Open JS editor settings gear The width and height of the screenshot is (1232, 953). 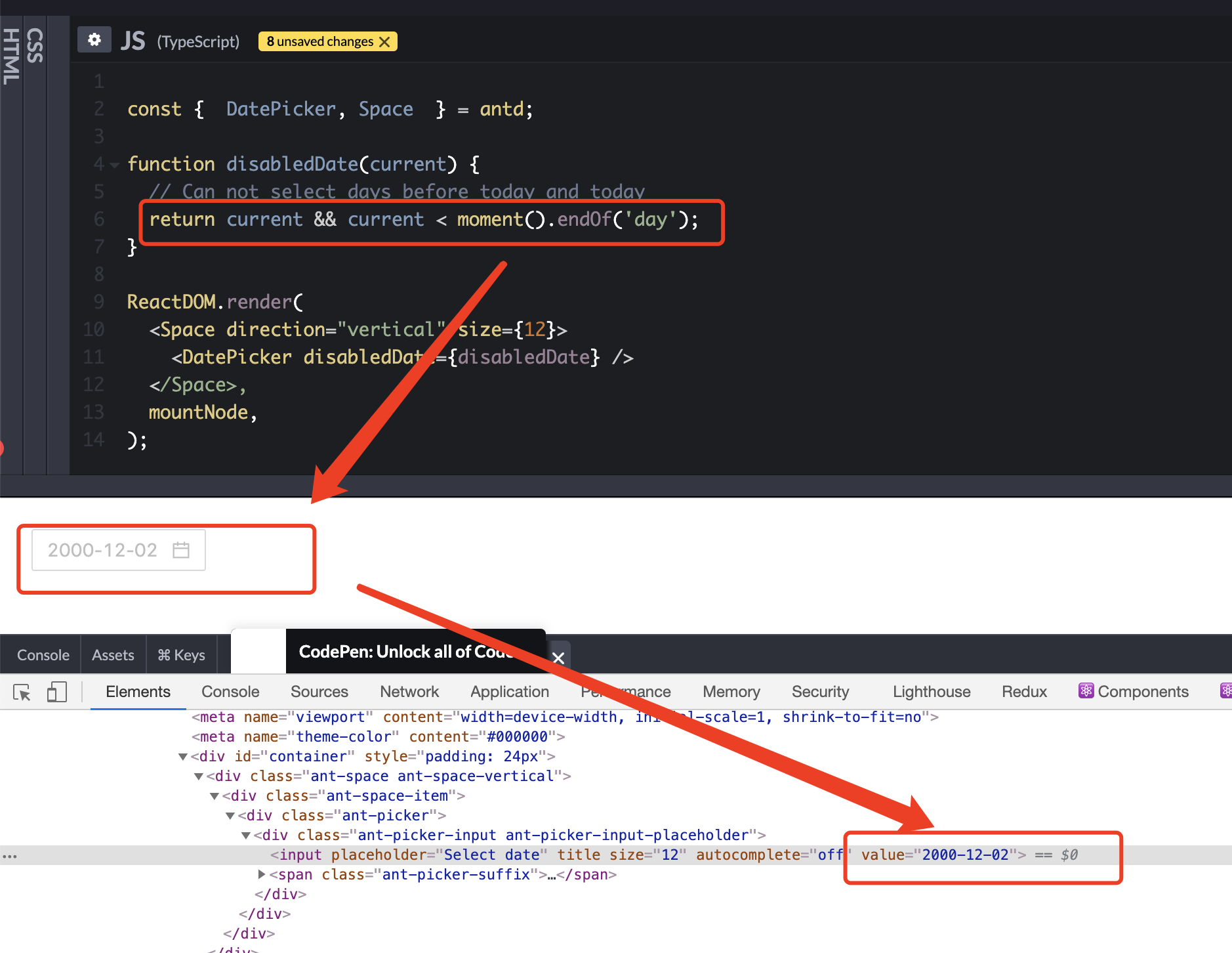coord(94,40)
